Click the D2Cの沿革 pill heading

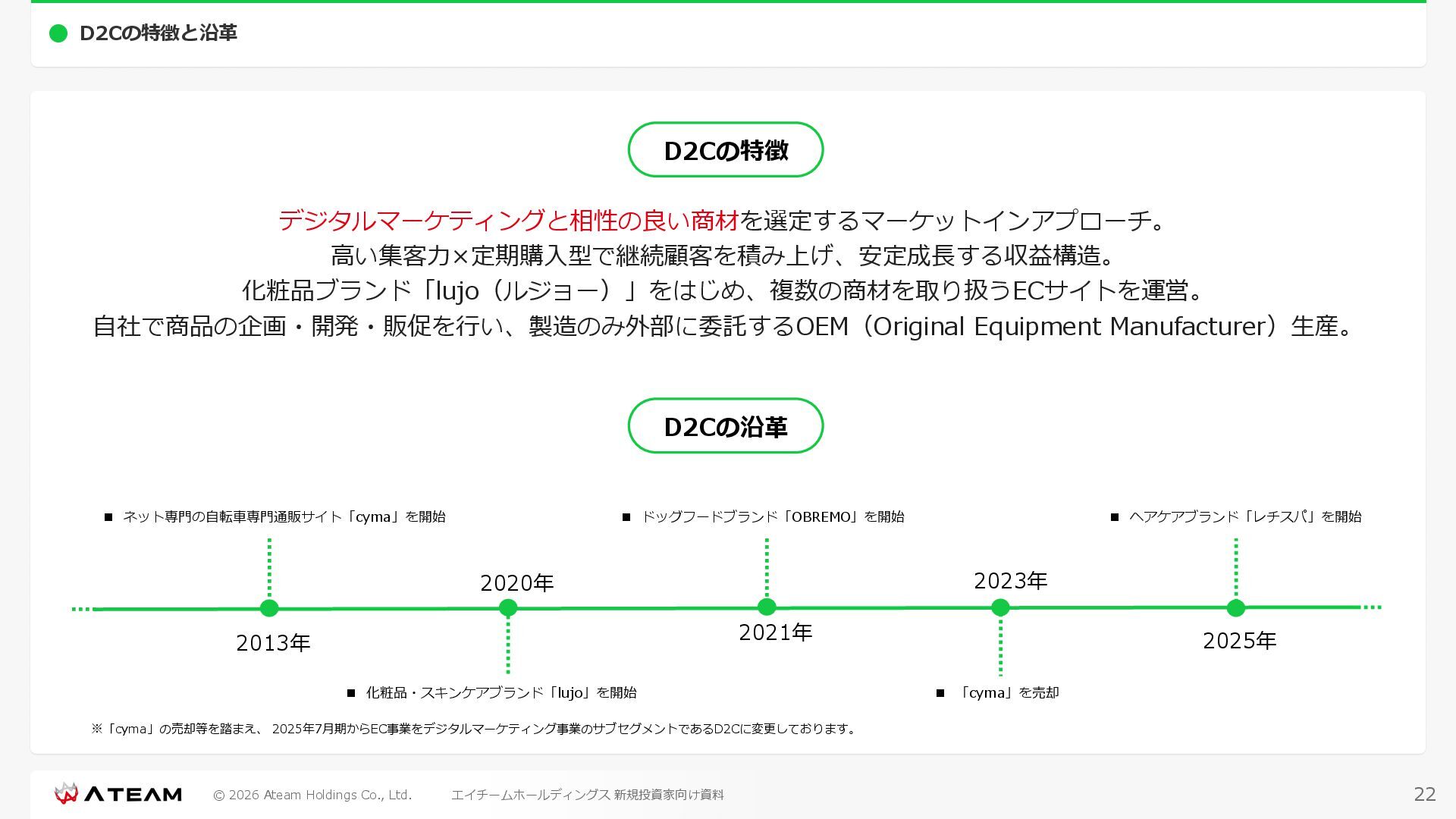[726, 426]
